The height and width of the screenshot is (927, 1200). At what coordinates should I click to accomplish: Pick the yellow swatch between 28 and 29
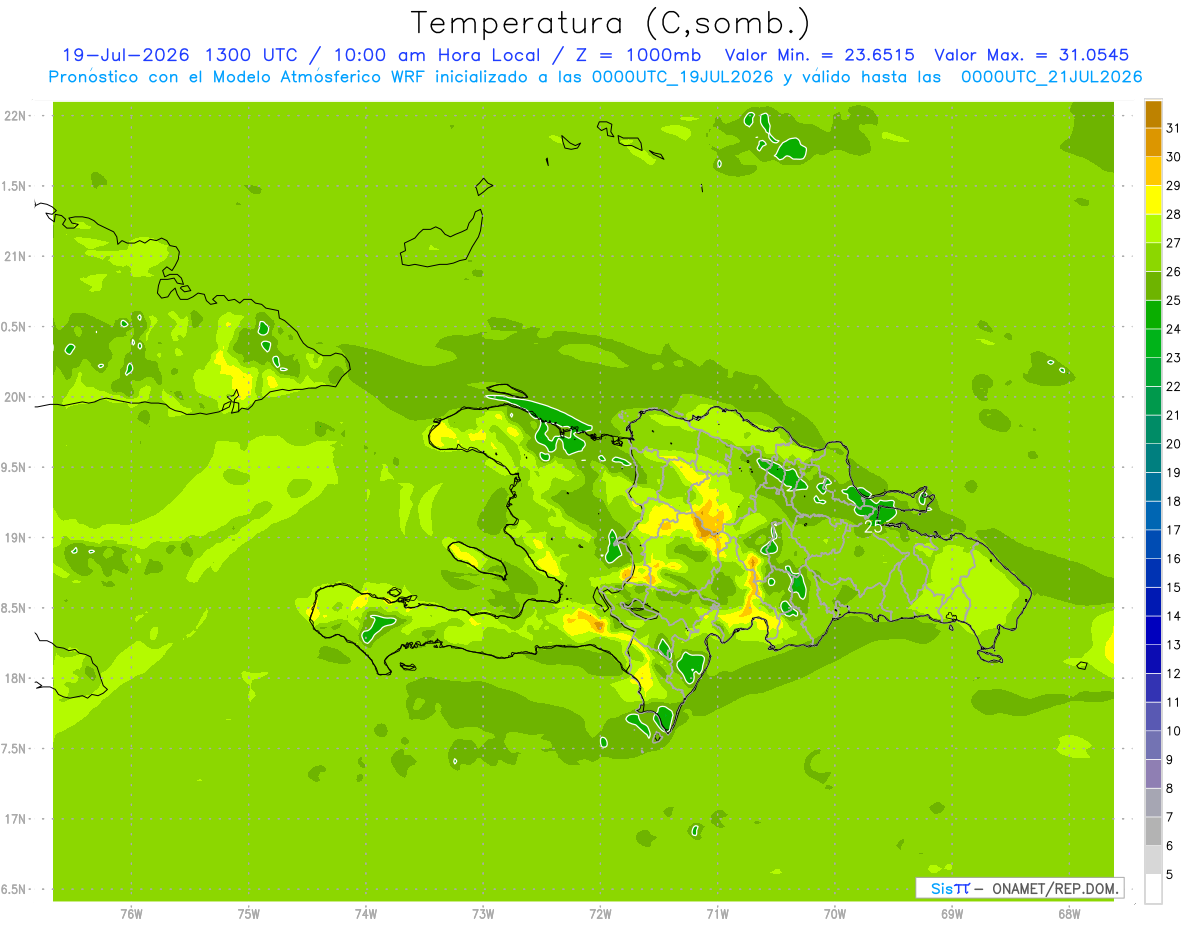point(1153,200)
